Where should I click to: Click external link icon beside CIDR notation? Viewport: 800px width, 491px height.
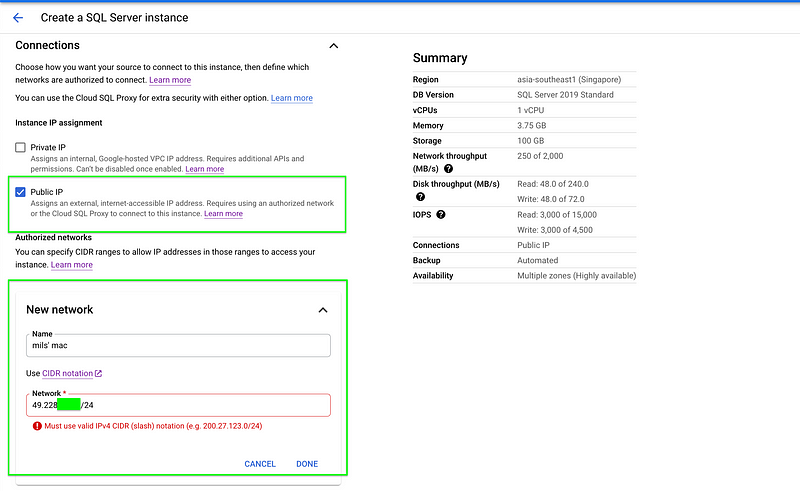coord(98,374)
